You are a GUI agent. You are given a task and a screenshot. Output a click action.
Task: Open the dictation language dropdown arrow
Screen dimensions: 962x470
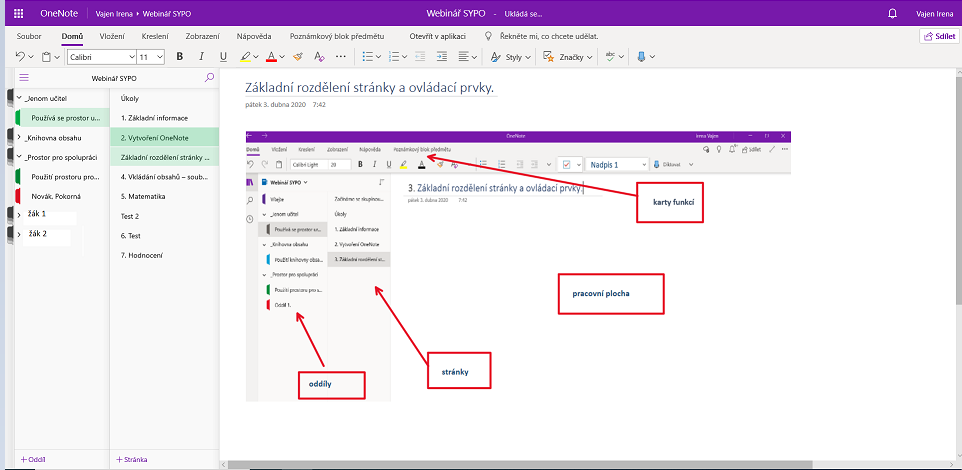click(652, 57)
